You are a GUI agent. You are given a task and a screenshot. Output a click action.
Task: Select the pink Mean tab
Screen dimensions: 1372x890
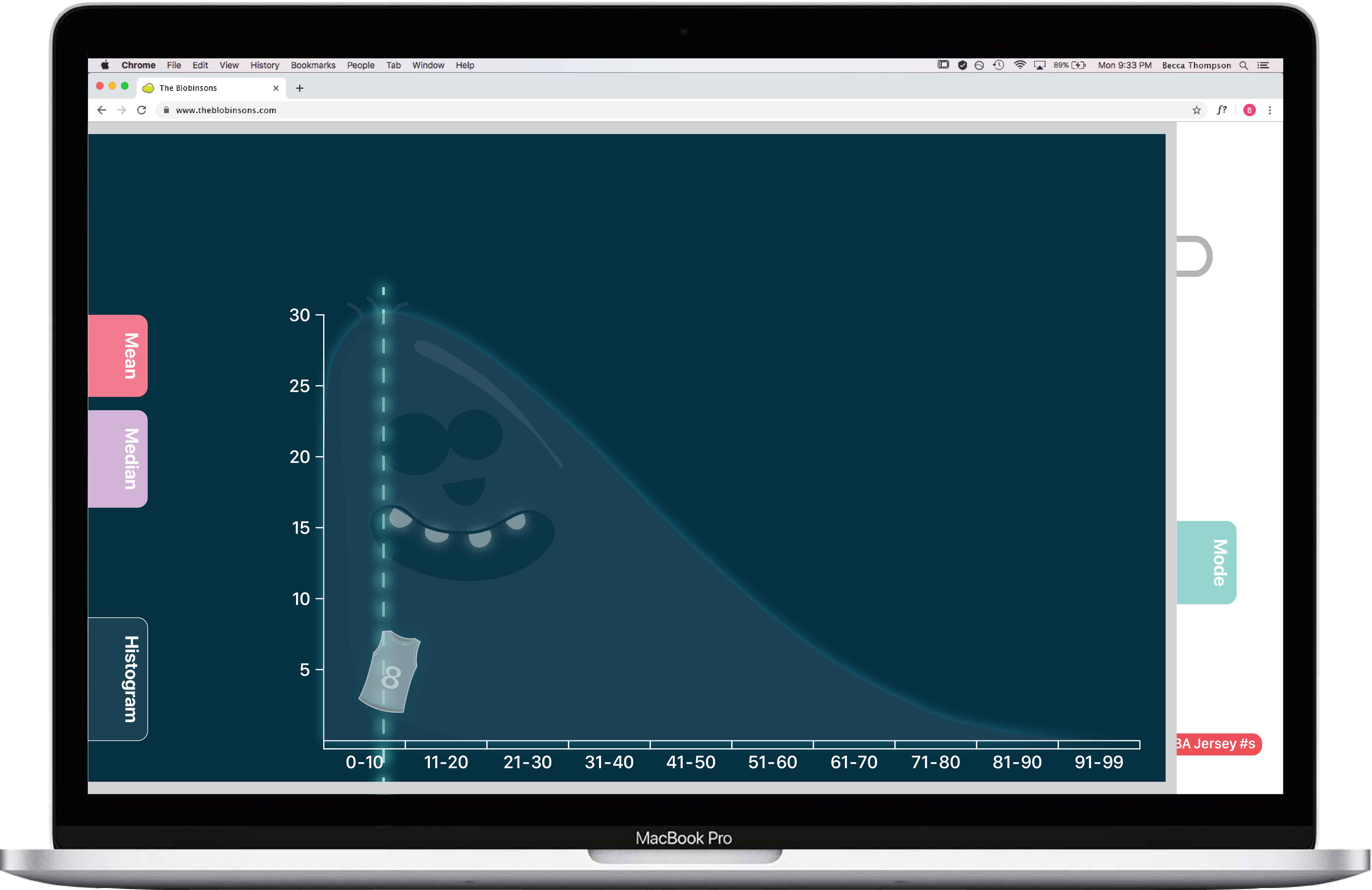[118, 356]
